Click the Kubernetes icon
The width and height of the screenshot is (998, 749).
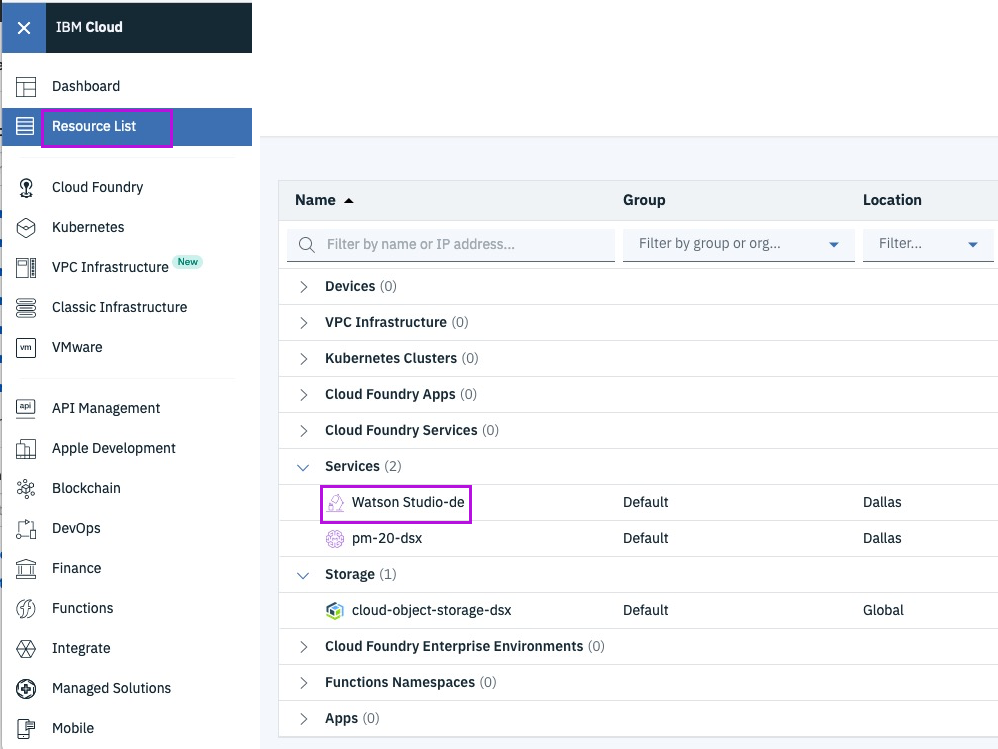[x=25, y=228]
